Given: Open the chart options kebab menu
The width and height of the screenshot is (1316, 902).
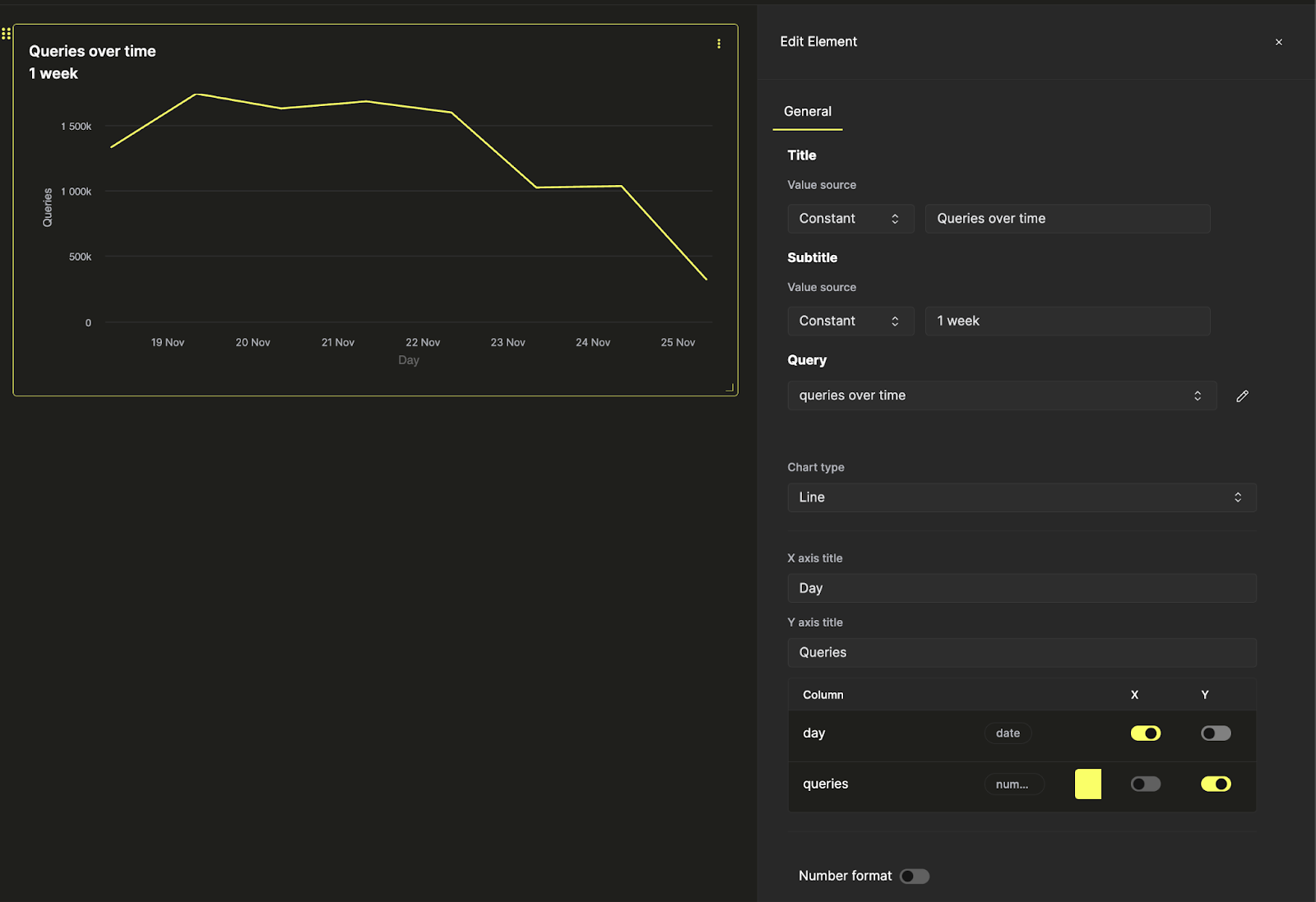Looking at the screenshot, I should (719, 43).
